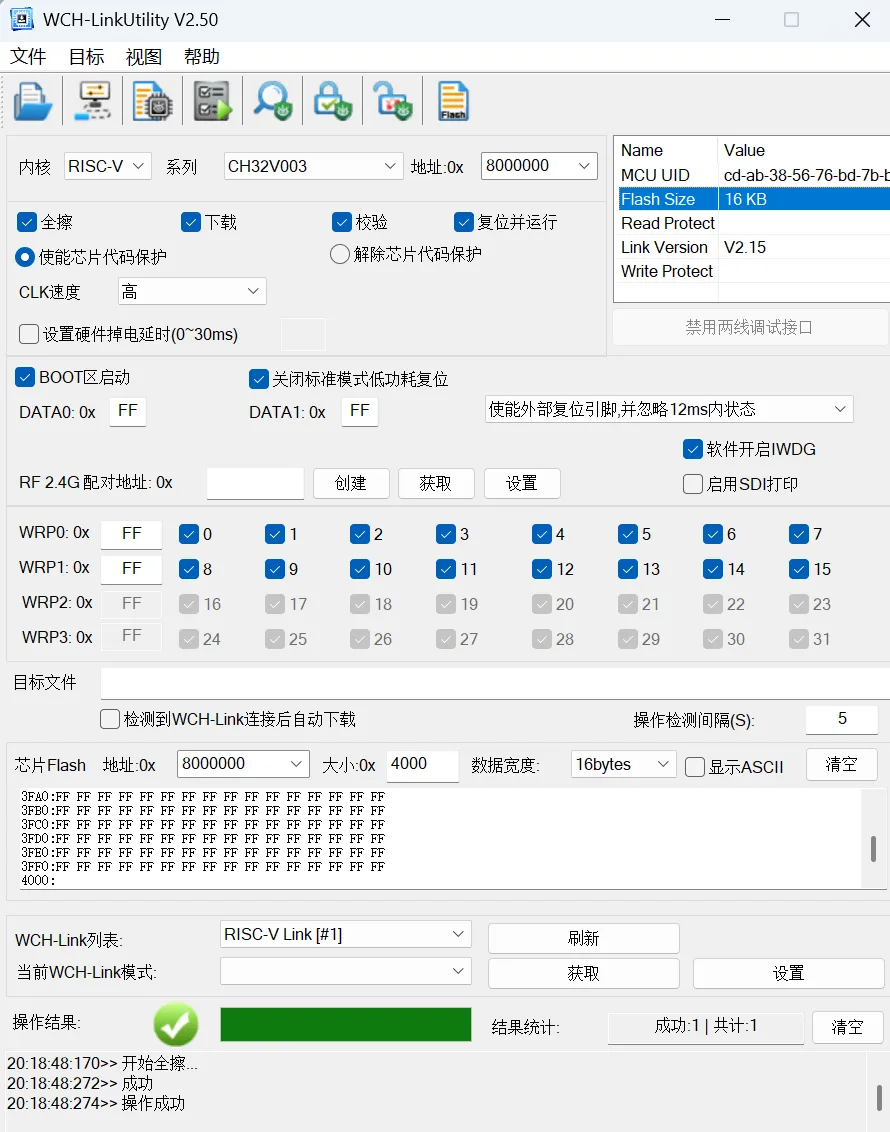The height and width of the screenshot is (1132, 890).
Task: Click the connect WCH-Link toolbar icon
Action: pyautogui.click(x=93, y=101)
